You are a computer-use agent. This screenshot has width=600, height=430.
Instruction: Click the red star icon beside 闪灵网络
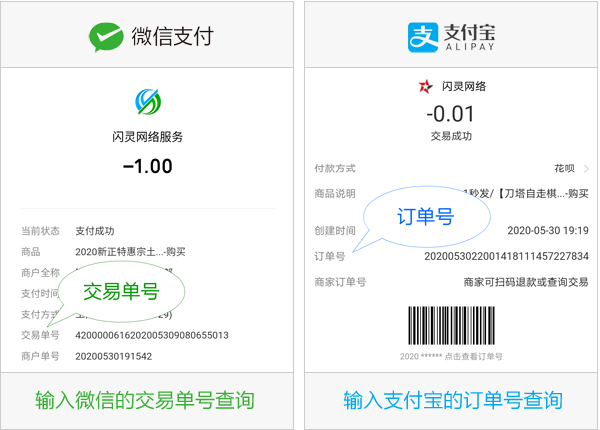point(426,86)
